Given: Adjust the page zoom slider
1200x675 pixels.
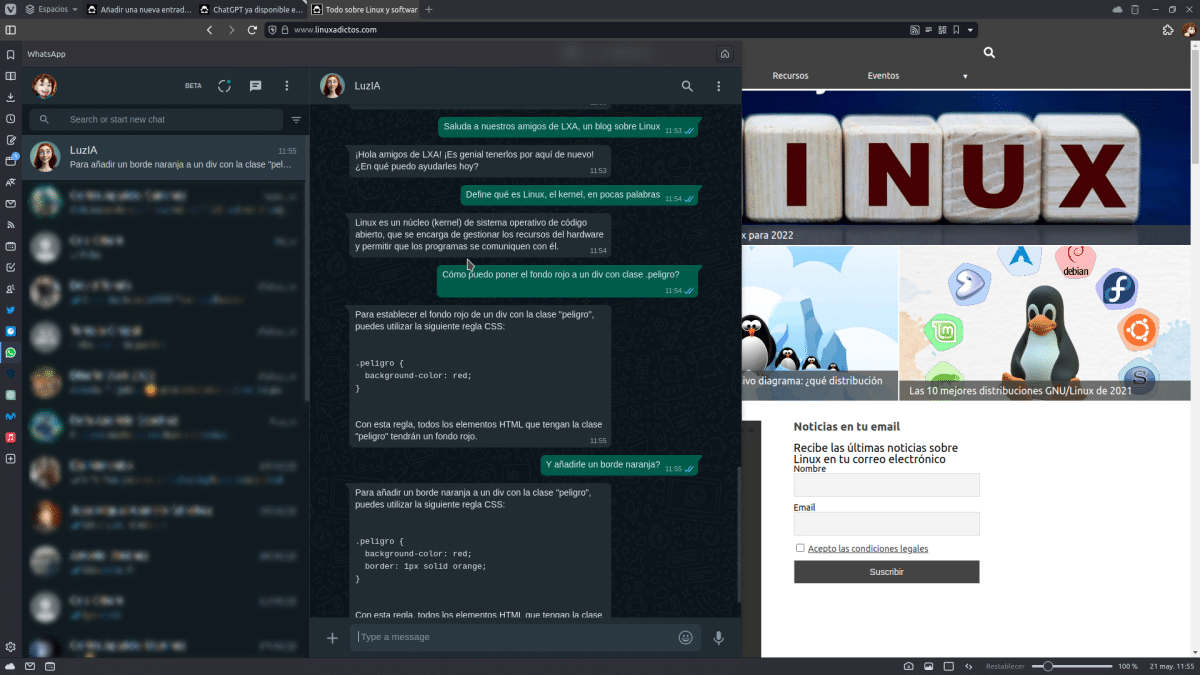Looking at the screenshot, I should (1047, 665).
